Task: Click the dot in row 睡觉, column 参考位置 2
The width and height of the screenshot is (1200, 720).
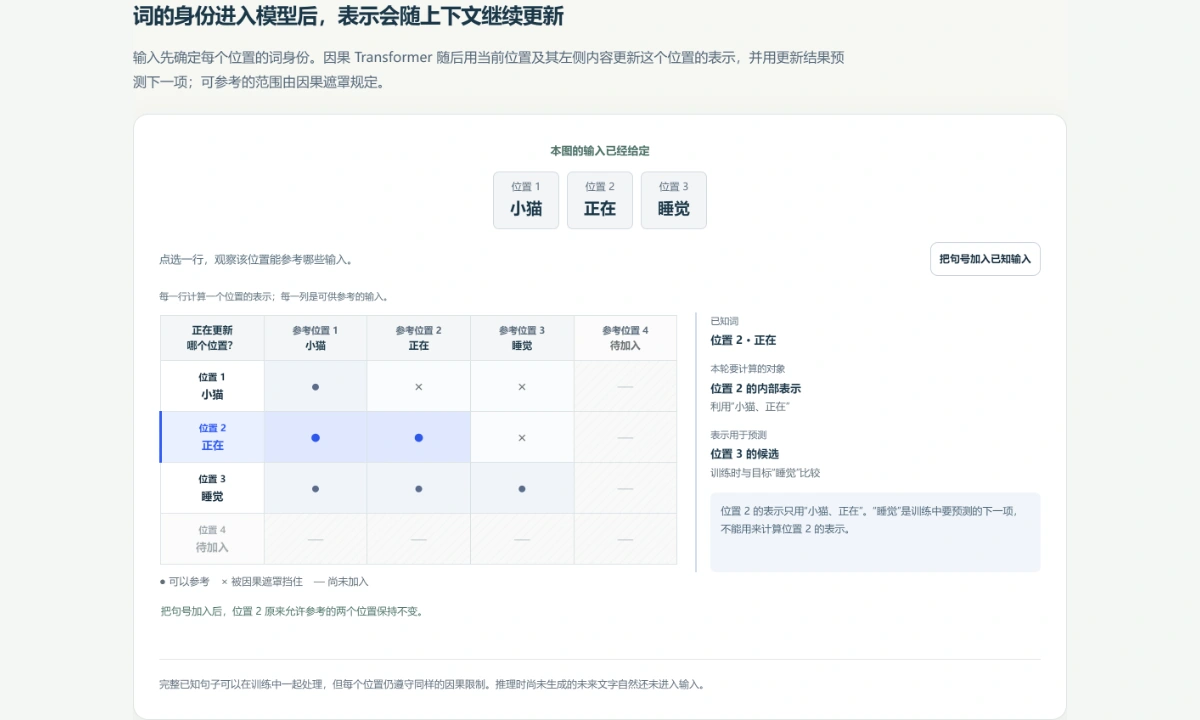Action: pyautogui.click(x=418, y=489)
